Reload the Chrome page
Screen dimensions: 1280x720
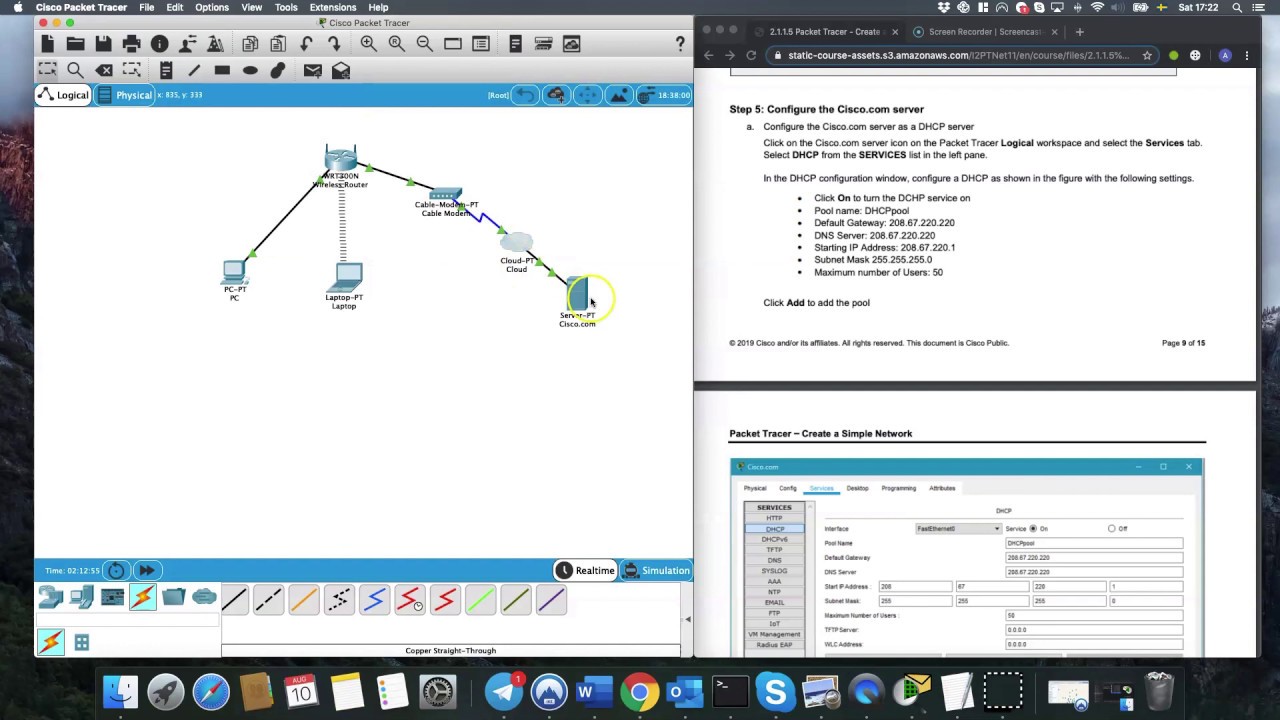pos(751,56)
